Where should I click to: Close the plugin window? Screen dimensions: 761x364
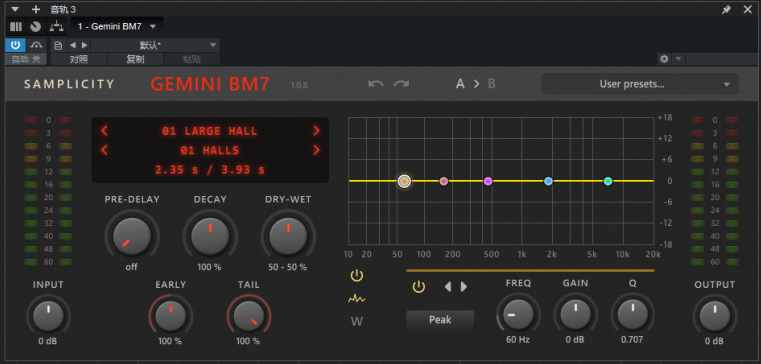[747, 9]
